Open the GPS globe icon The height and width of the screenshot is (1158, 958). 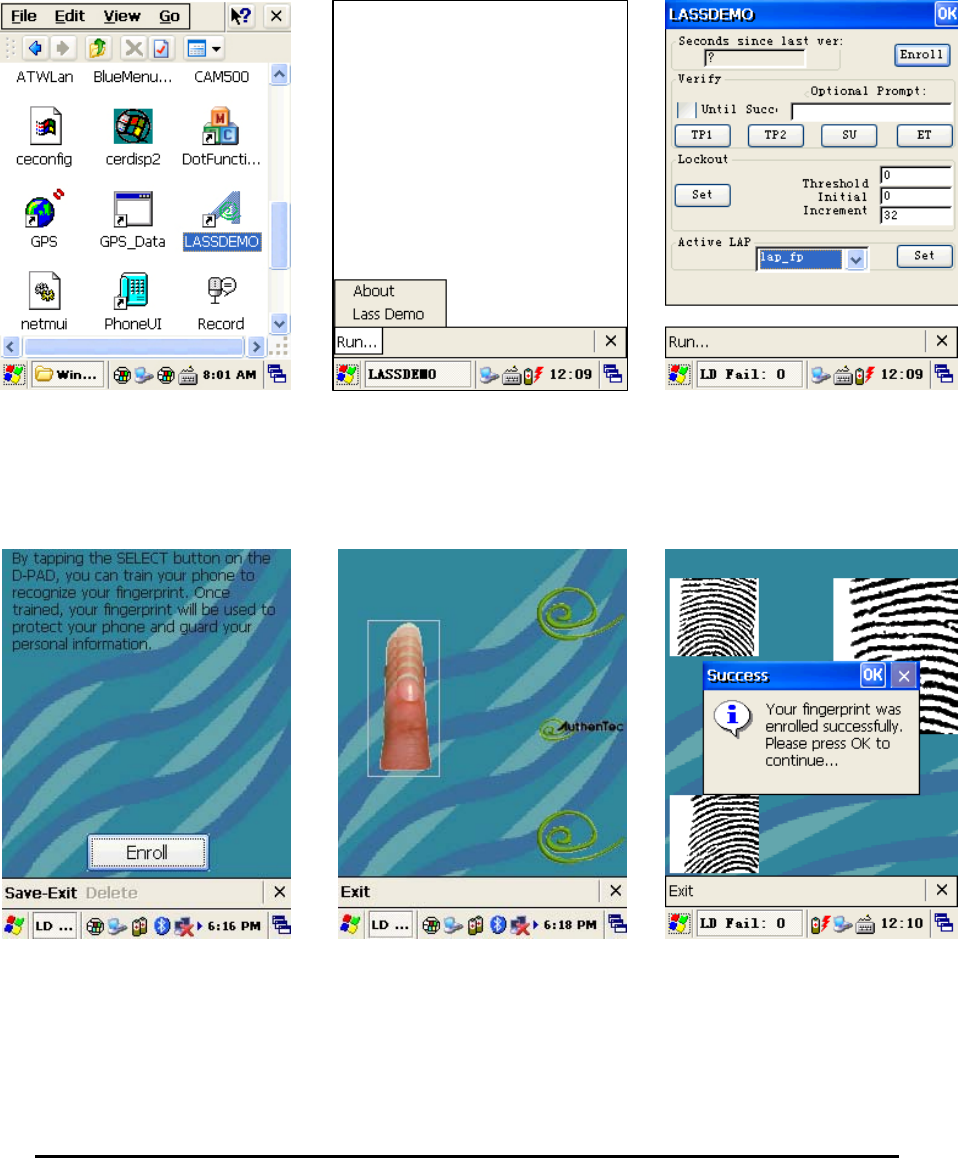(x=44, y=209)
